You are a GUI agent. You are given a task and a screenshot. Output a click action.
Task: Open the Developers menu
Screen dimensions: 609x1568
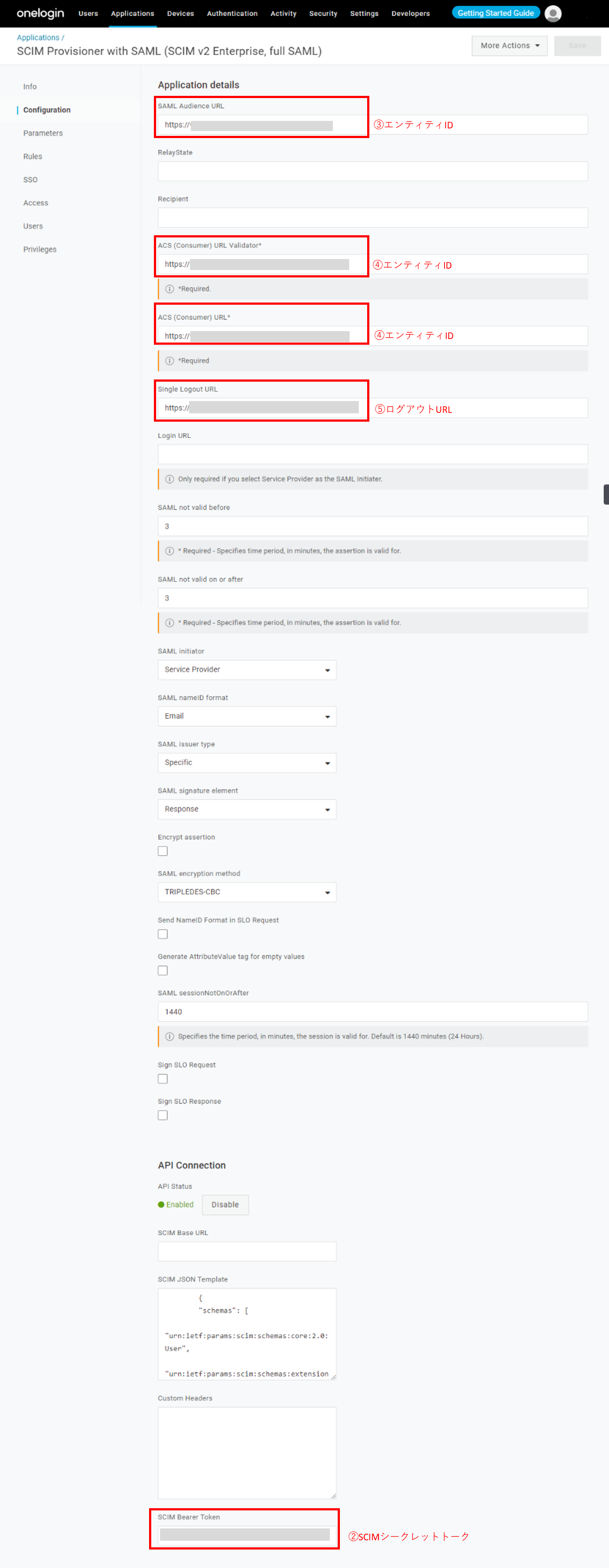410,13
